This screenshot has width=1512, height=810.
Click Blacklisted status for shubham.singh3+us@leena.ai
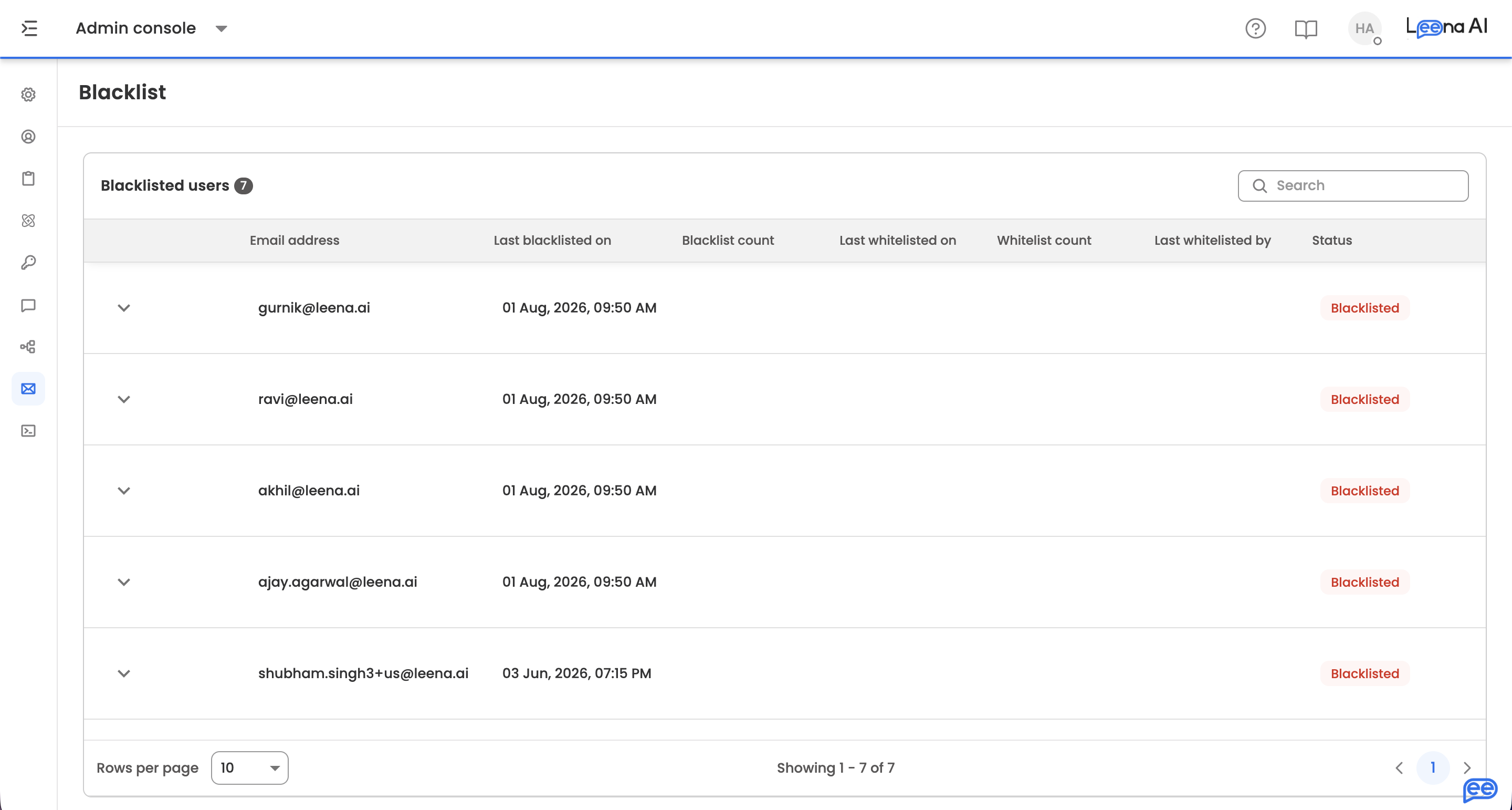1364,674
